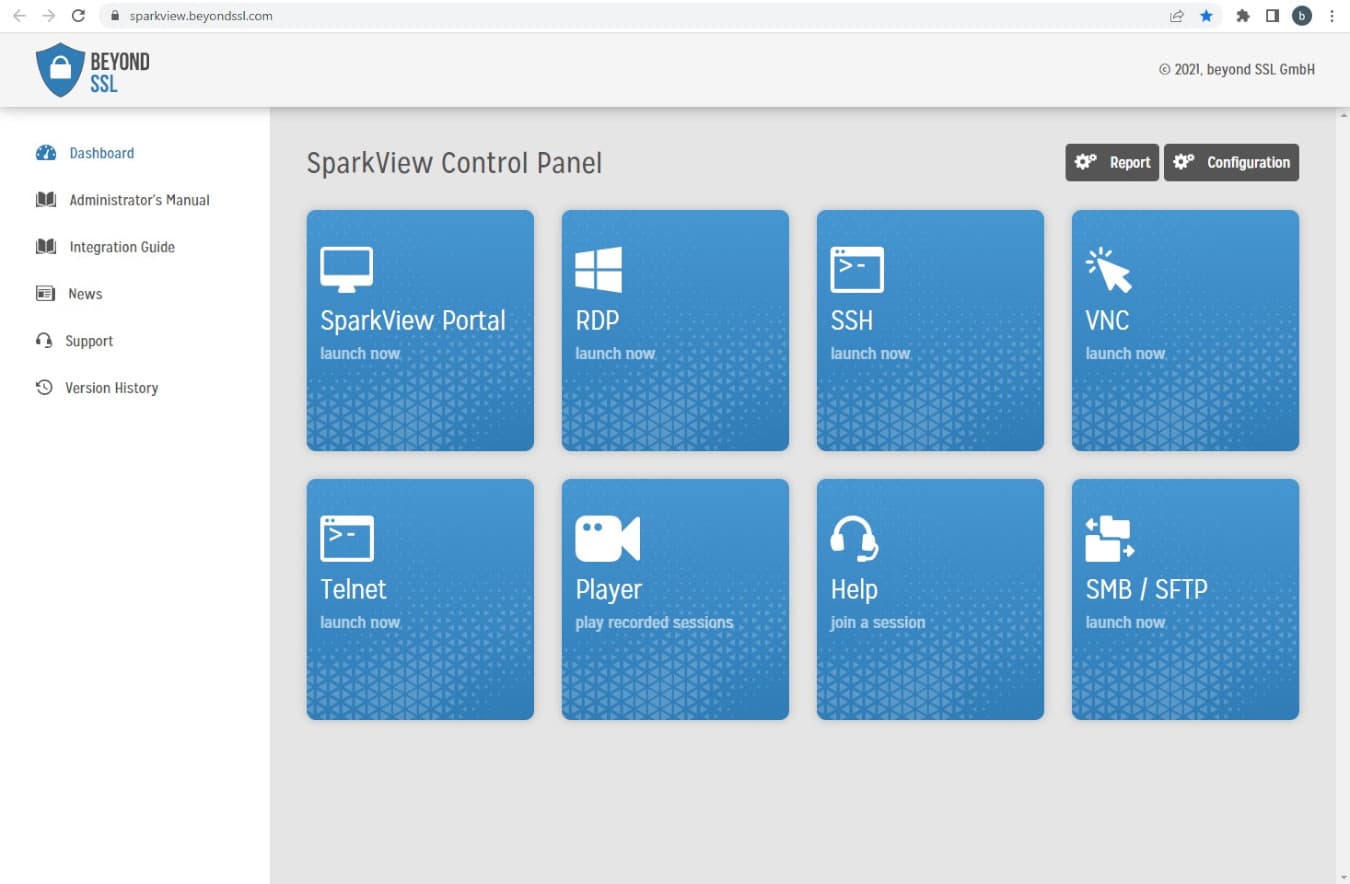The width and height of the screenshot is (1350, 884).
Task: Click the terminal icon on Telnet tile
Action: point(347,538)
